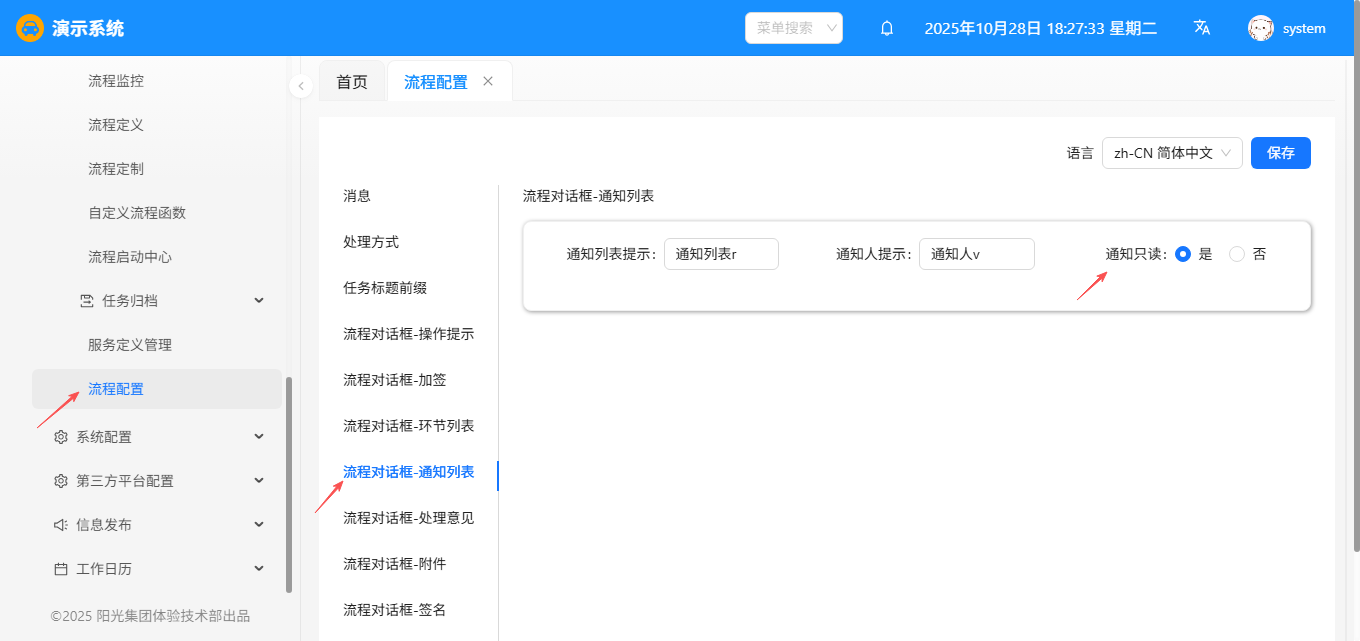This screenshot has width=1360, height=641.
Task: Open 流程监控 in the sidebar
Action: (x=116, y=81)
